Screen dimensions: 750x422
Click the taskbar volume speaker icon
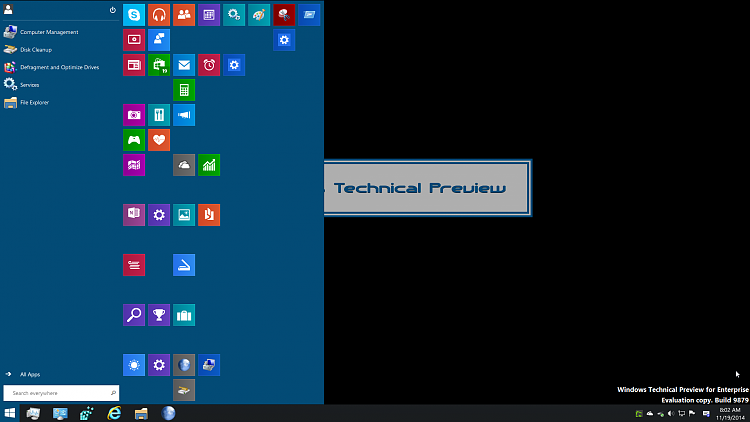671,413
